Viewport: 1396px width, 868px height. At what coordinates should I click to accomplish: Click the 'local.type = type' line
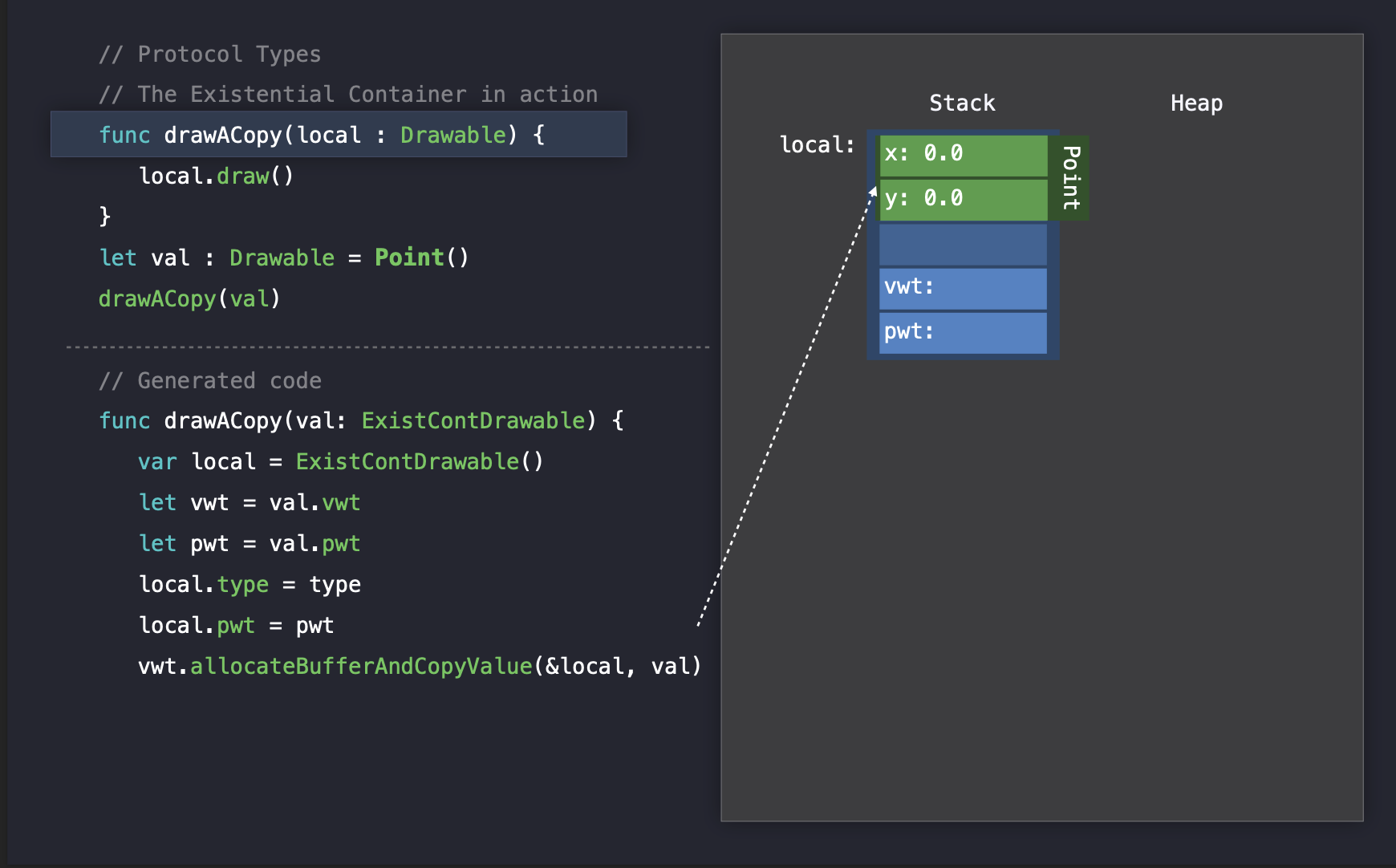click(250, 584)
